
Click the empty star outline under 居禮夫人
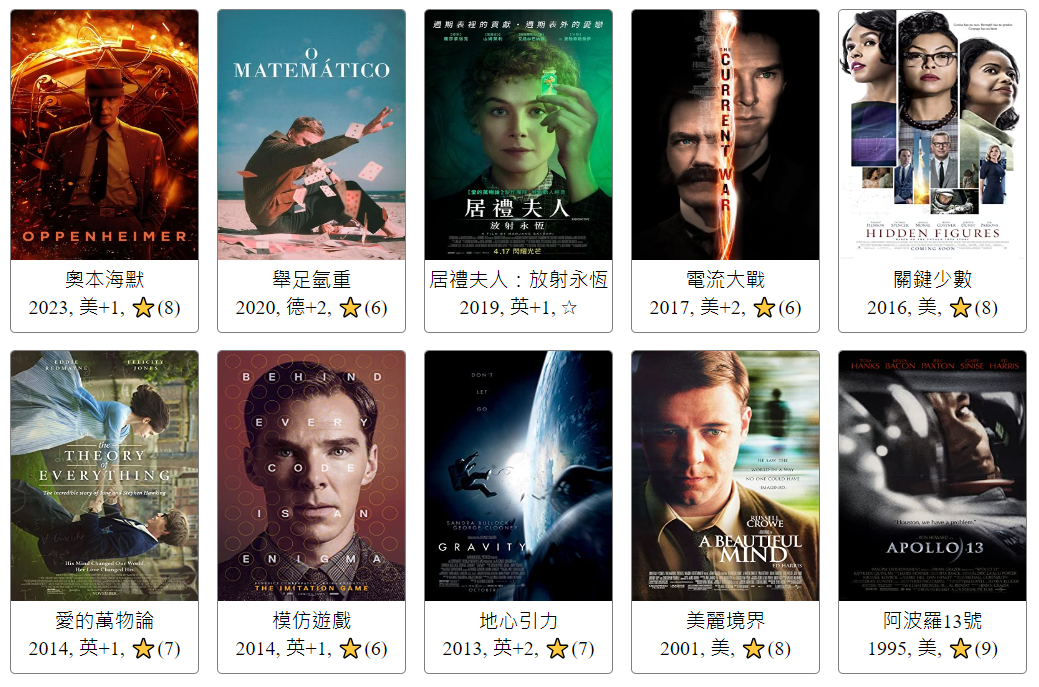coord(569,307)
